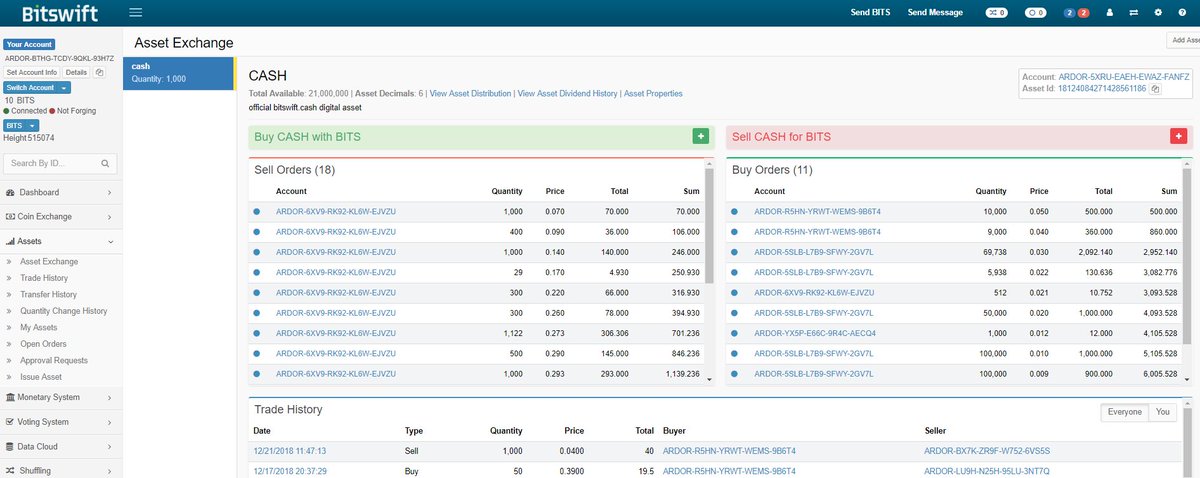Open Asset Id 18124084271428561186 link

click(x=1103, y=89)
